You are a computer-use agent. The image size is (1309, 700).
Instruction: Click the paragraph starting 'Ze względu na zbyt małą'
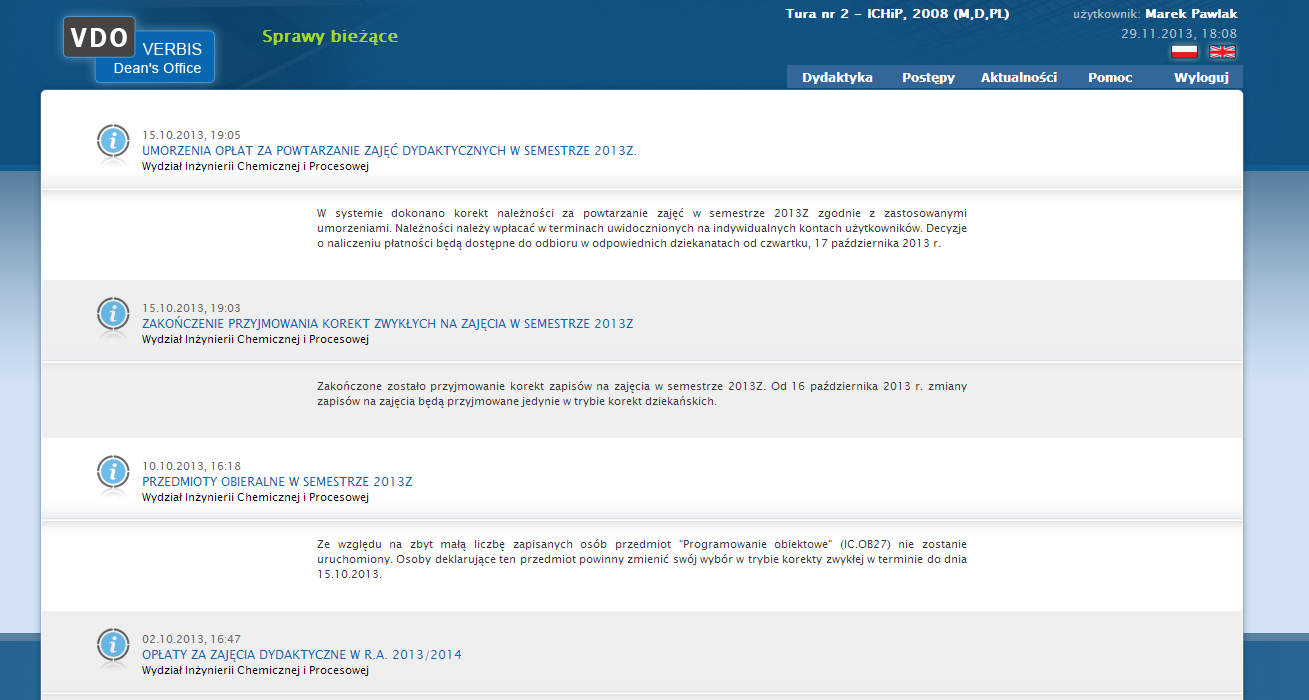[x=642, y=560]
